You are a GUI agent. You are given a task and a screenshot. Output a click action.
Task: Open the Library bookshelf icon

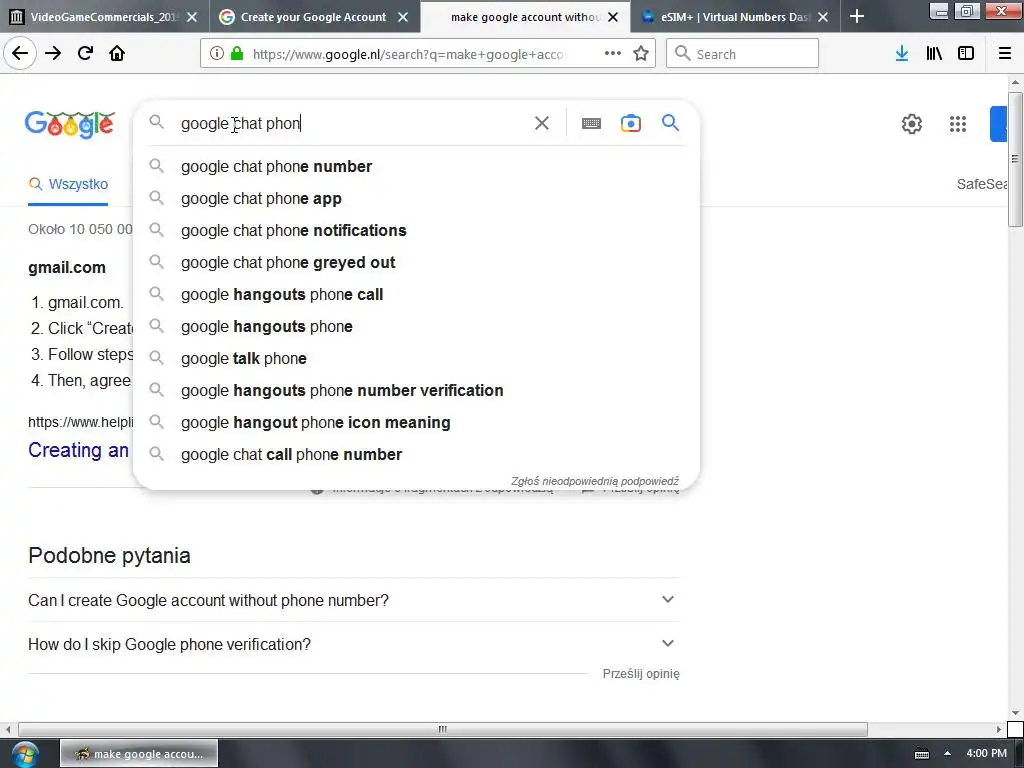pos(934,54)
